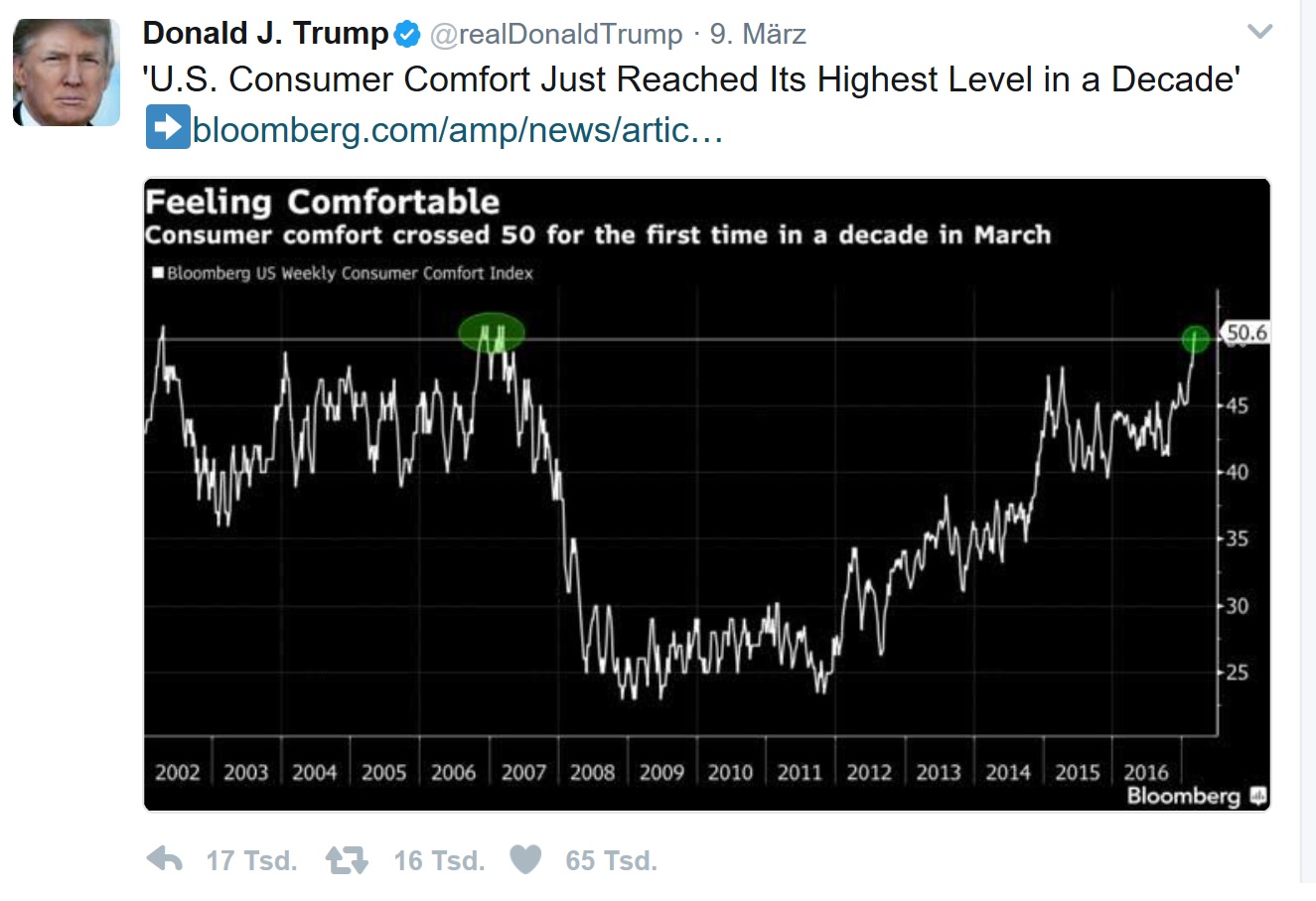The height and width of the screenshot is (901, 1316).
Task: Click the Feeling Comfortable chart title
Action: point(322,203)
